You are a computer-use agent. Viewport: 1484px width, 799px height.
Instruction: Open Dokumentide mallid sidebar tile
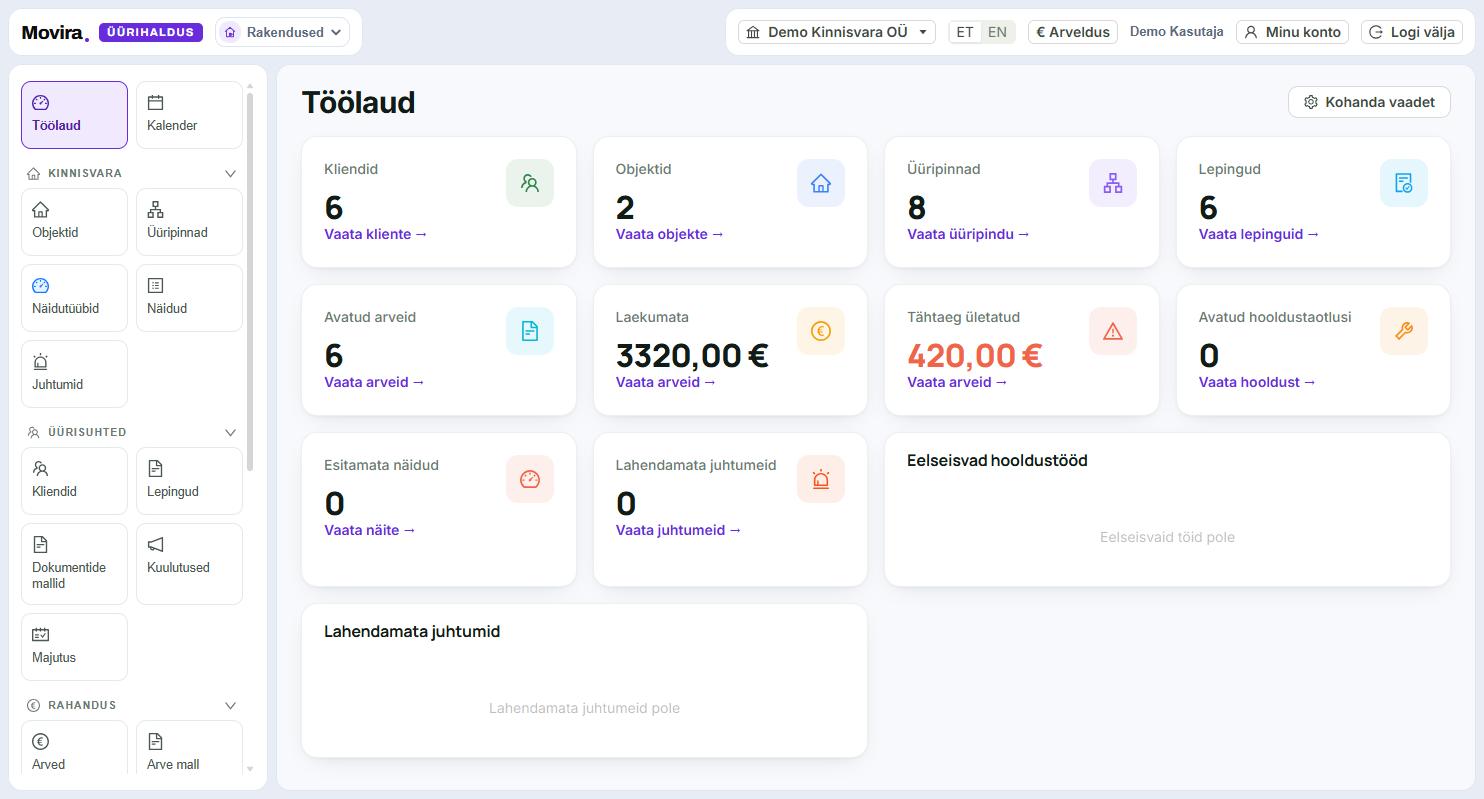click(74, 564)
